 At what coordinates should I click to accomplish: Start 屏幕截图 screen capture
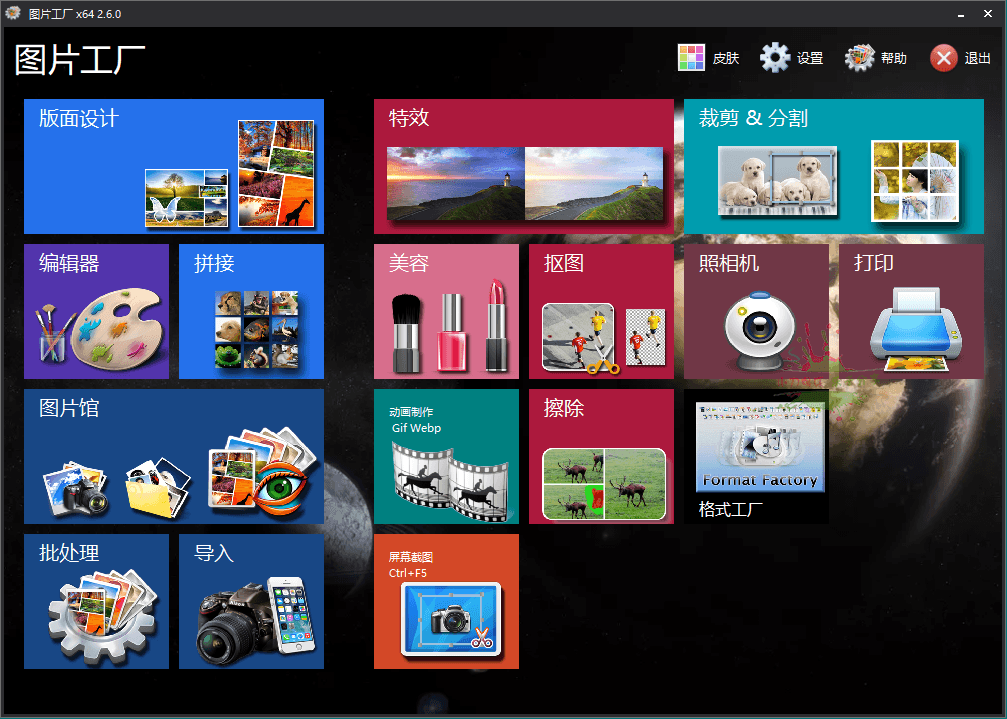(x=446, y=601)
